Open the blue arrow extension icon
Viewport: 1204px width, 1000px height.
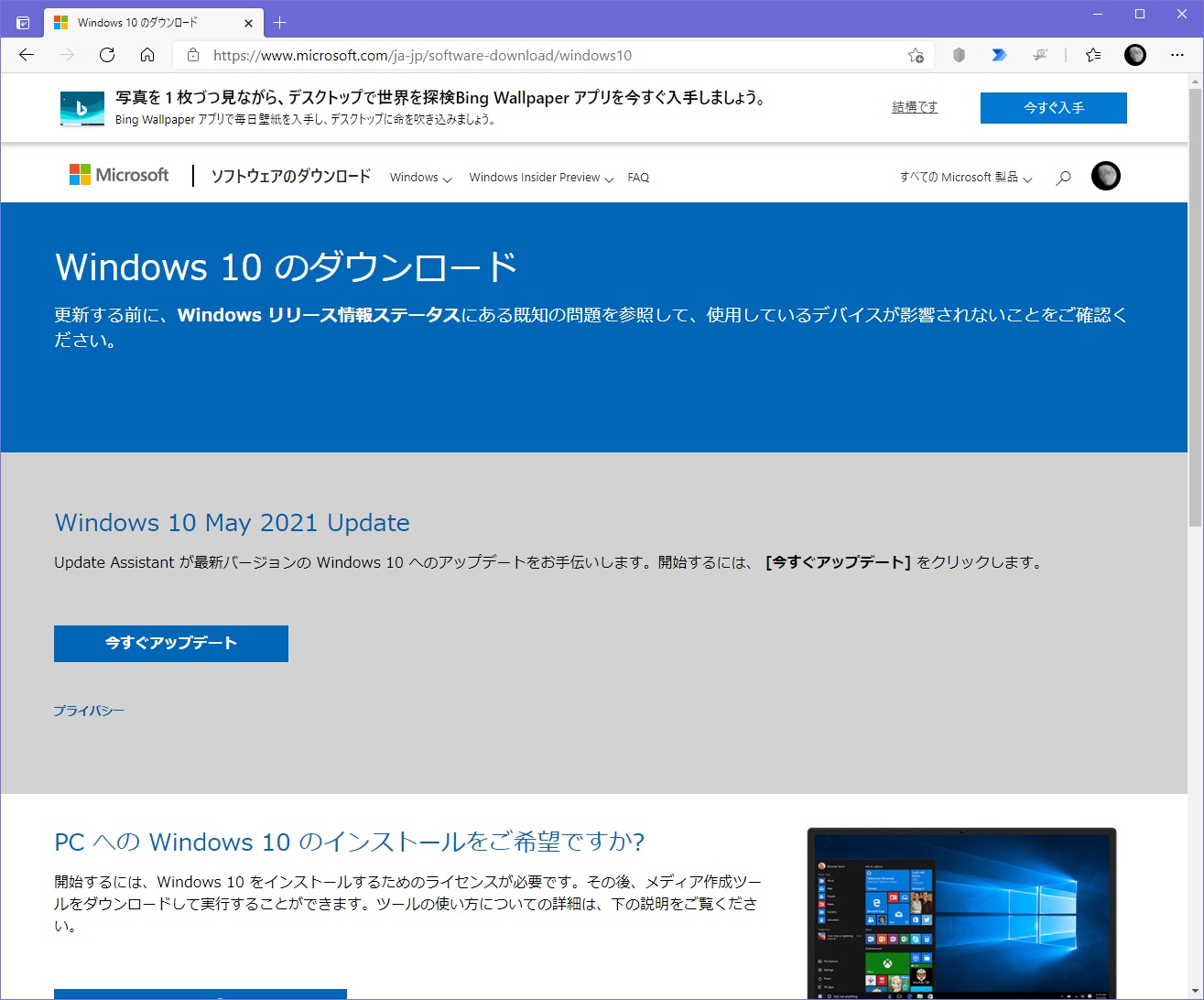[999, 55]
